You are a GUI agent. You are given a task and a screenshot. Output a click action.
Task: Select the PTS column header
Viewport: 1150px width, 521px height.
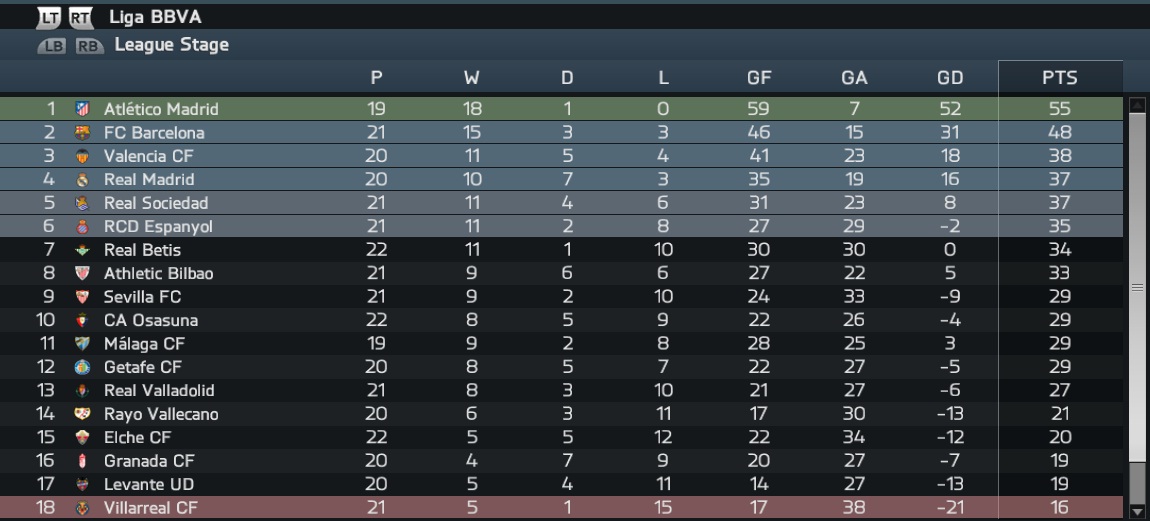click(x=1060, y=78)
